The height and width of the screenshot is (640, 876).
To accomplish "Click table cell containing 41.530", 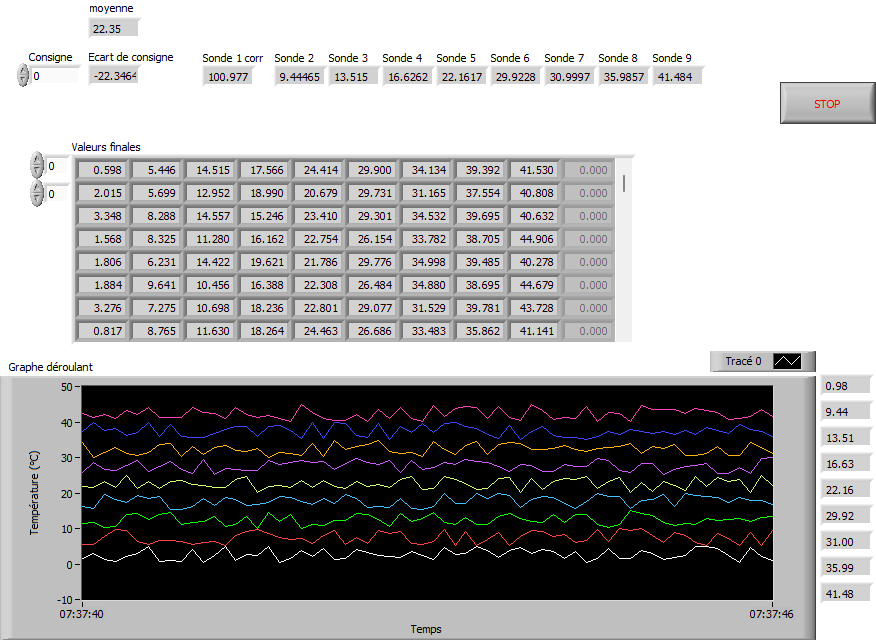I will tap(535, 170).
